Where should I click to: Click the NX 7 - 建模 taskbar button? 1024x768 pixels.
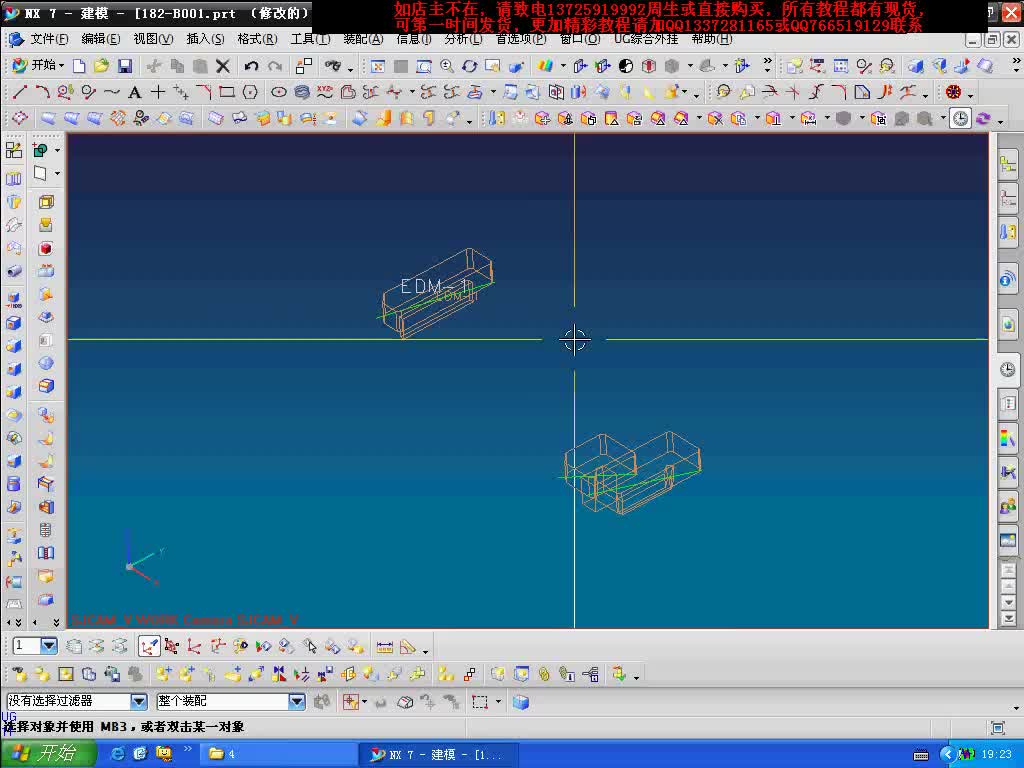[438, 755]
